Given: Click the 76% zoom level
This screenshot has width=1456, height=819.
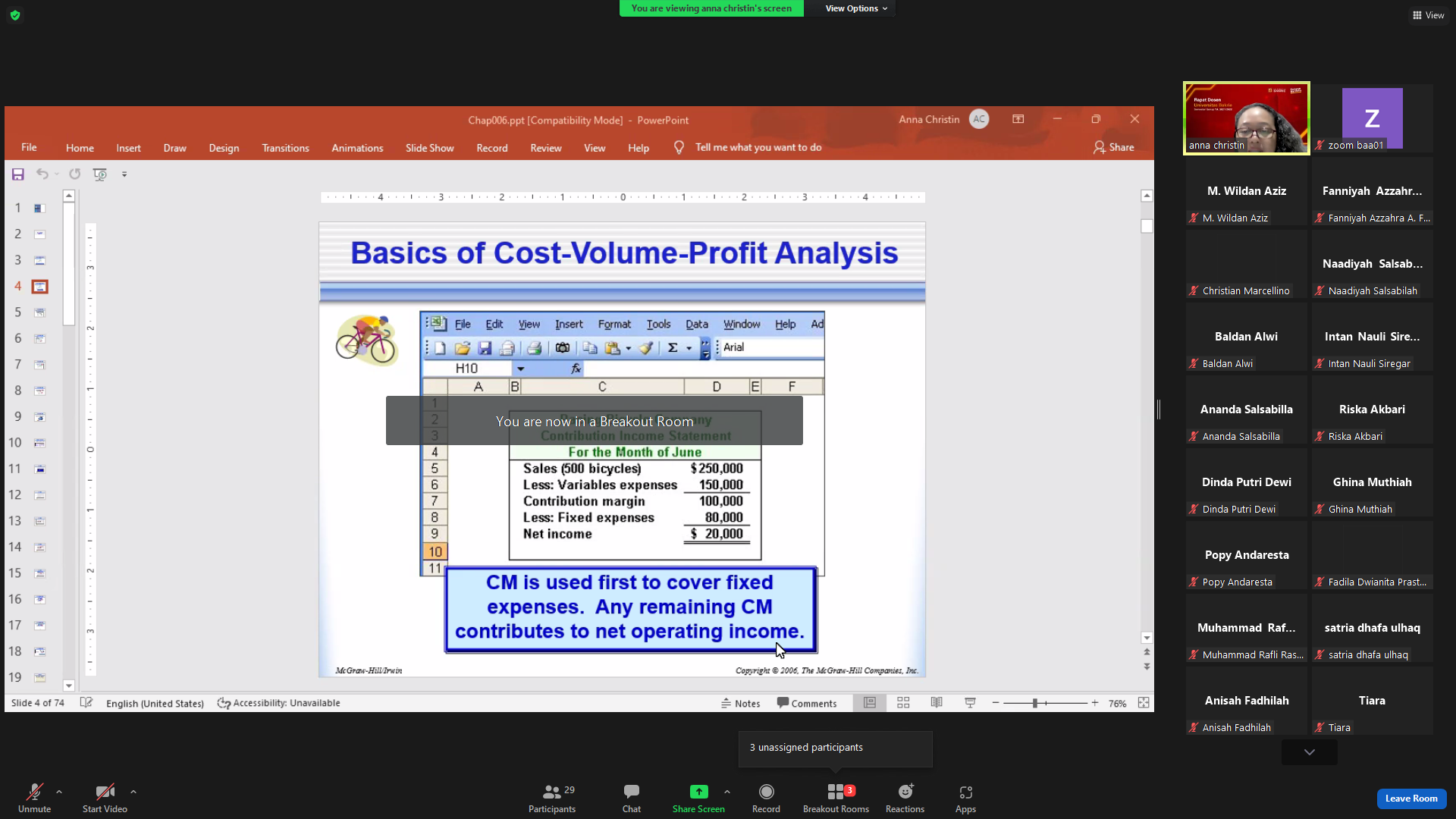Looking at the screenshot, I should click(x=1117, y=704).
